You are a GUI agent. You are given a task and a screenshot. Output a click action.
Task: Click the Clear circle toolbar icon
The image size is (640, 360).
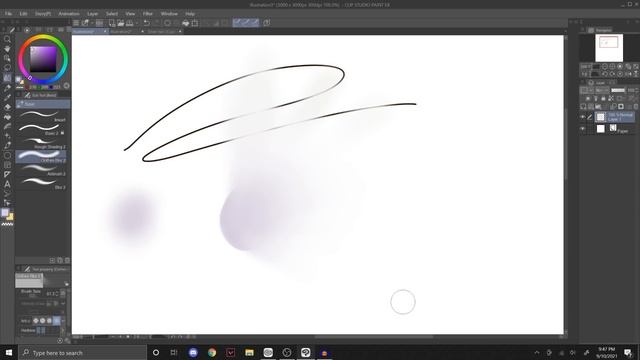click(167, 23)
